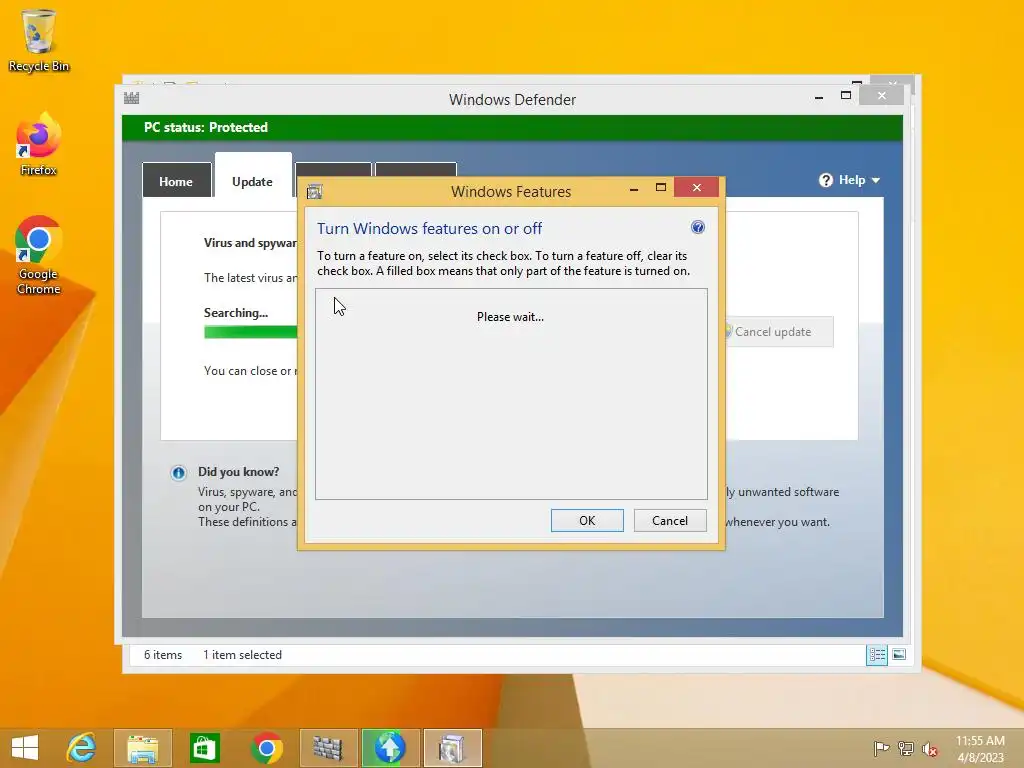Switch to Windows Defender taskbar button
Screen dimensions: 1024x768
click(x=328, y=748)
